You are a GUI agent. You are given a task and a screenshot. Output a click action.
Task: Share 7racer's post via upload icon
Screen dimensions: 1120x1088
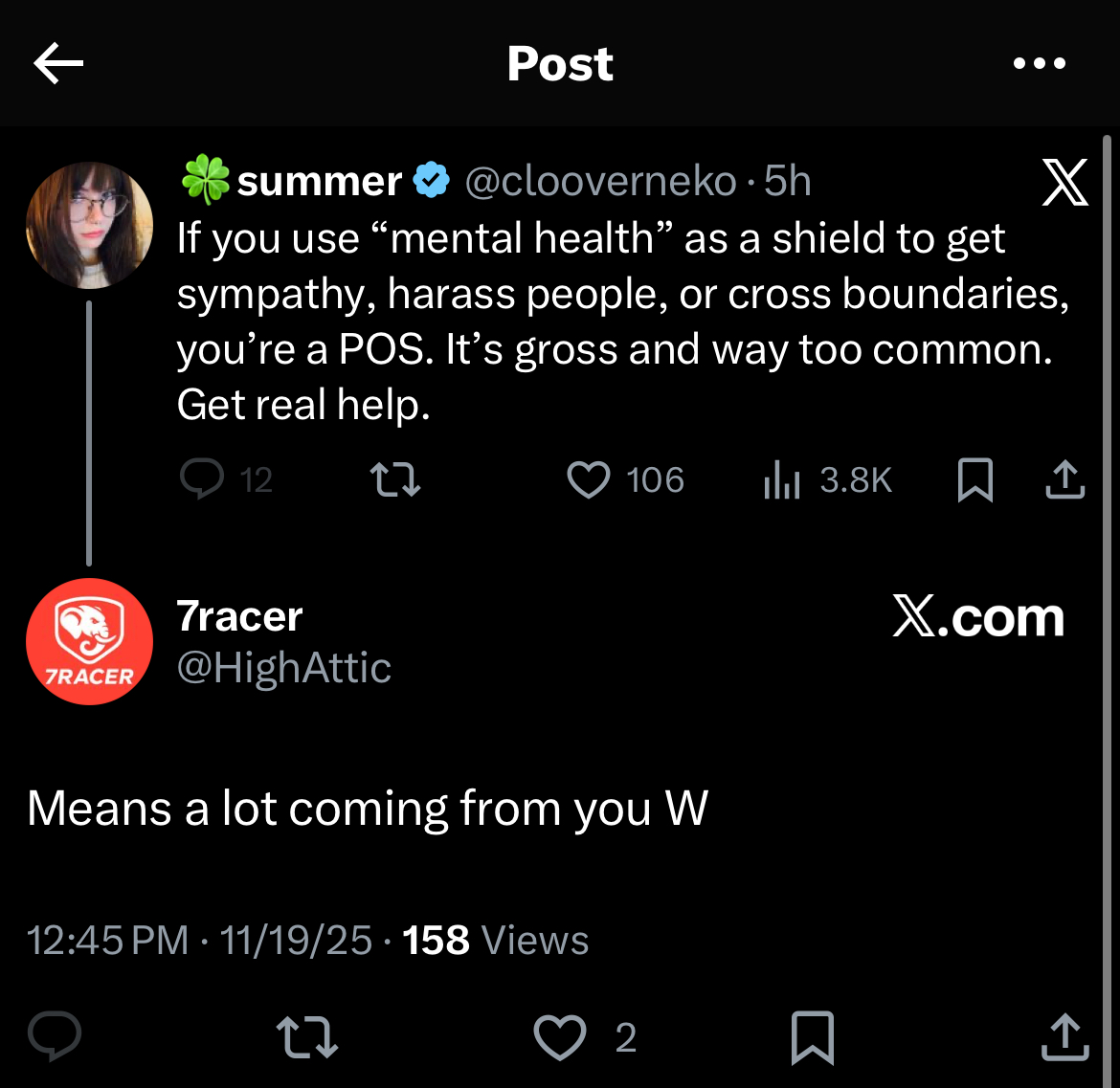coord(1065,1036)
